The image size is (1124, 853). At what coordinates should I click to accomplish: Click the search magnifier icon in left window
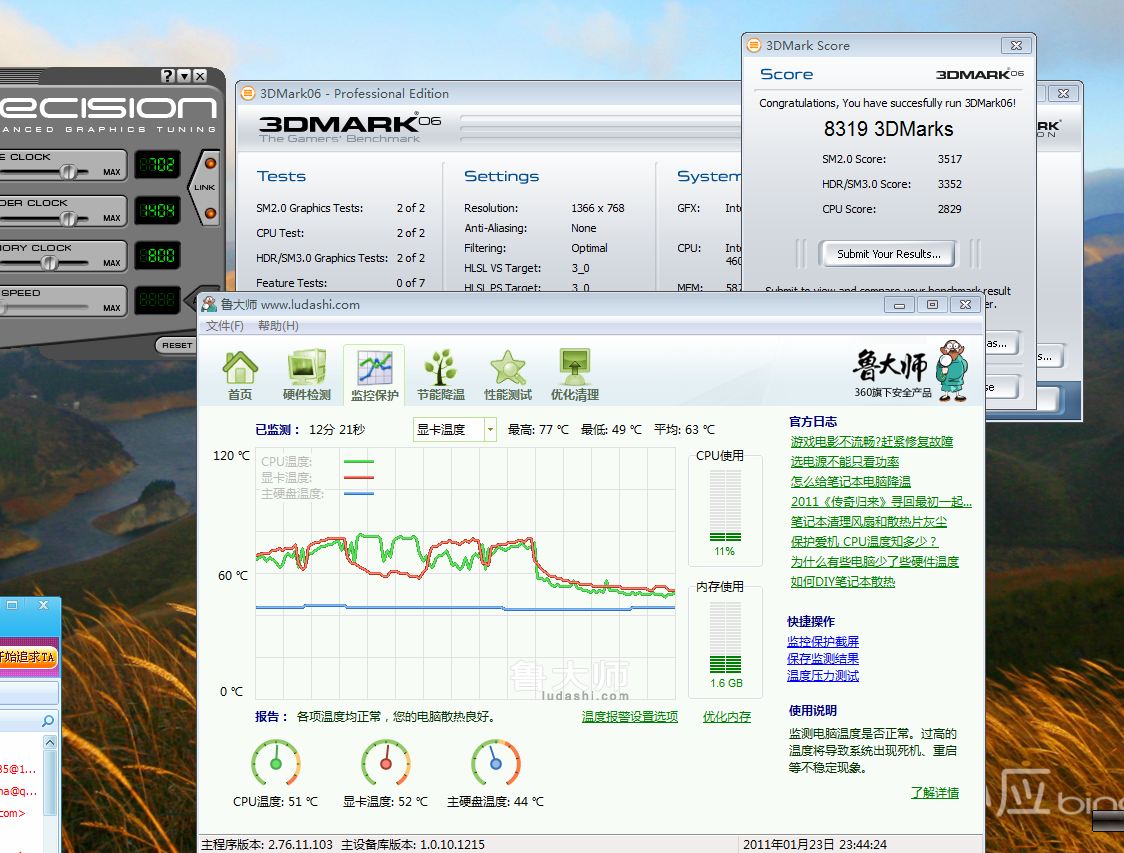tap(48, 720)
